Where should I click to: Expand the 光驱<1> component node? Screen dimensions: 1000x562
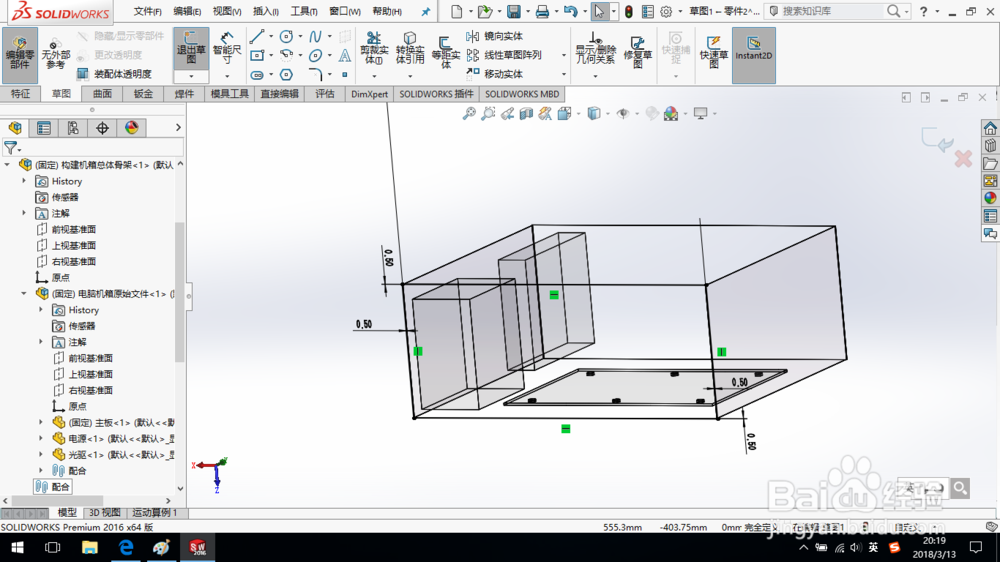tap(41, 454)
